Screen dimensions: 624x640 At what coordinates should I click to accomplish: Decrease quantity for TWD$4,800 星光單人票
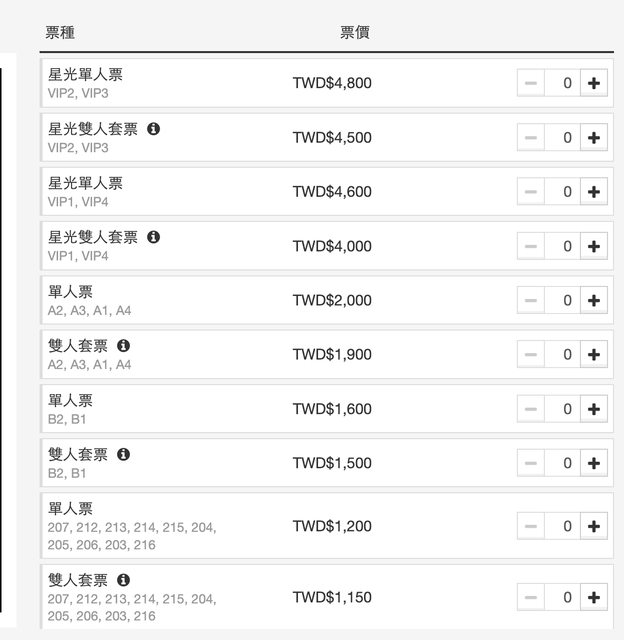coord(530,83)
